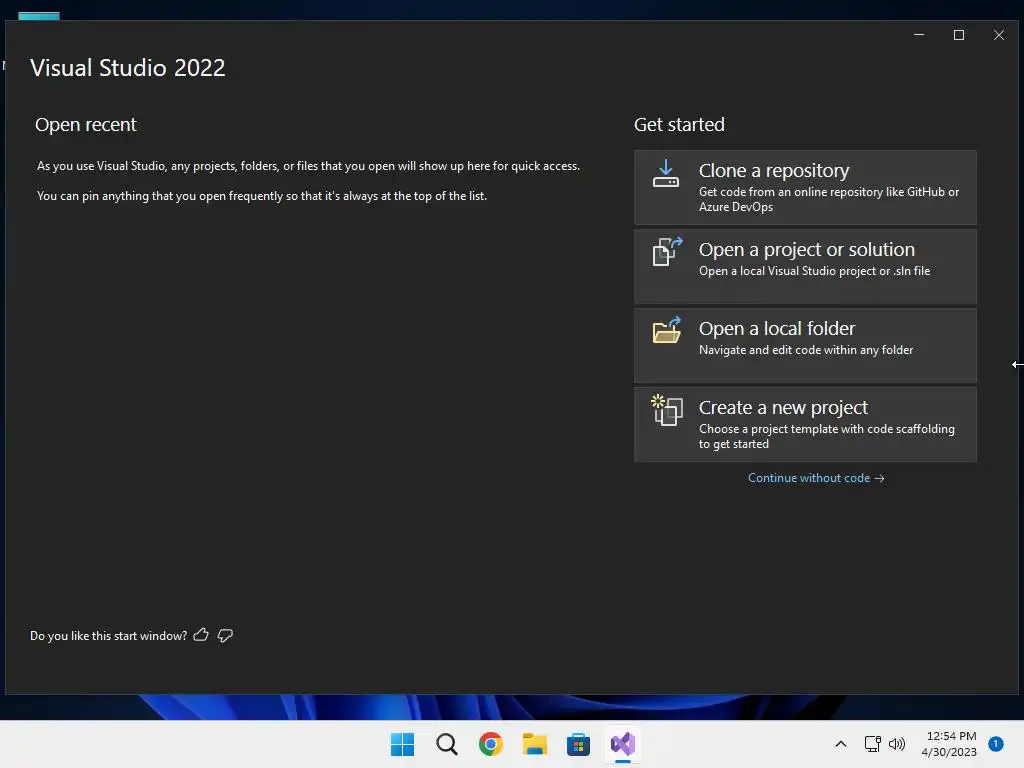Click the taskbar clock showing 12:54 PM
The image size is (1024, 768).
[x=949, y=744]
